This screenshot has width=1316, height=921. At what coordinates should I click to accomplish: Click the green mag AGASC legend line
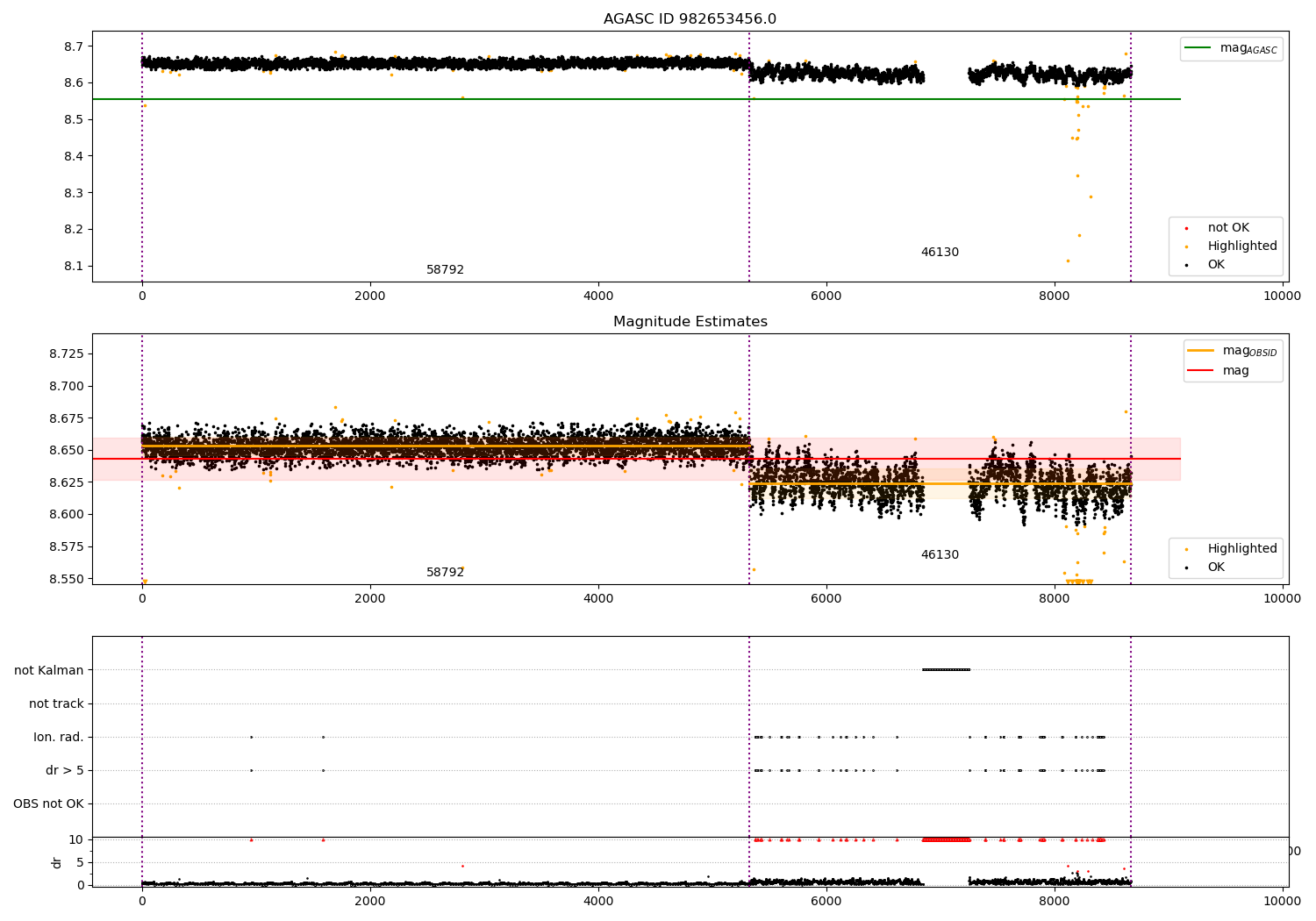pyautogui.click(x=1198, y=47)
